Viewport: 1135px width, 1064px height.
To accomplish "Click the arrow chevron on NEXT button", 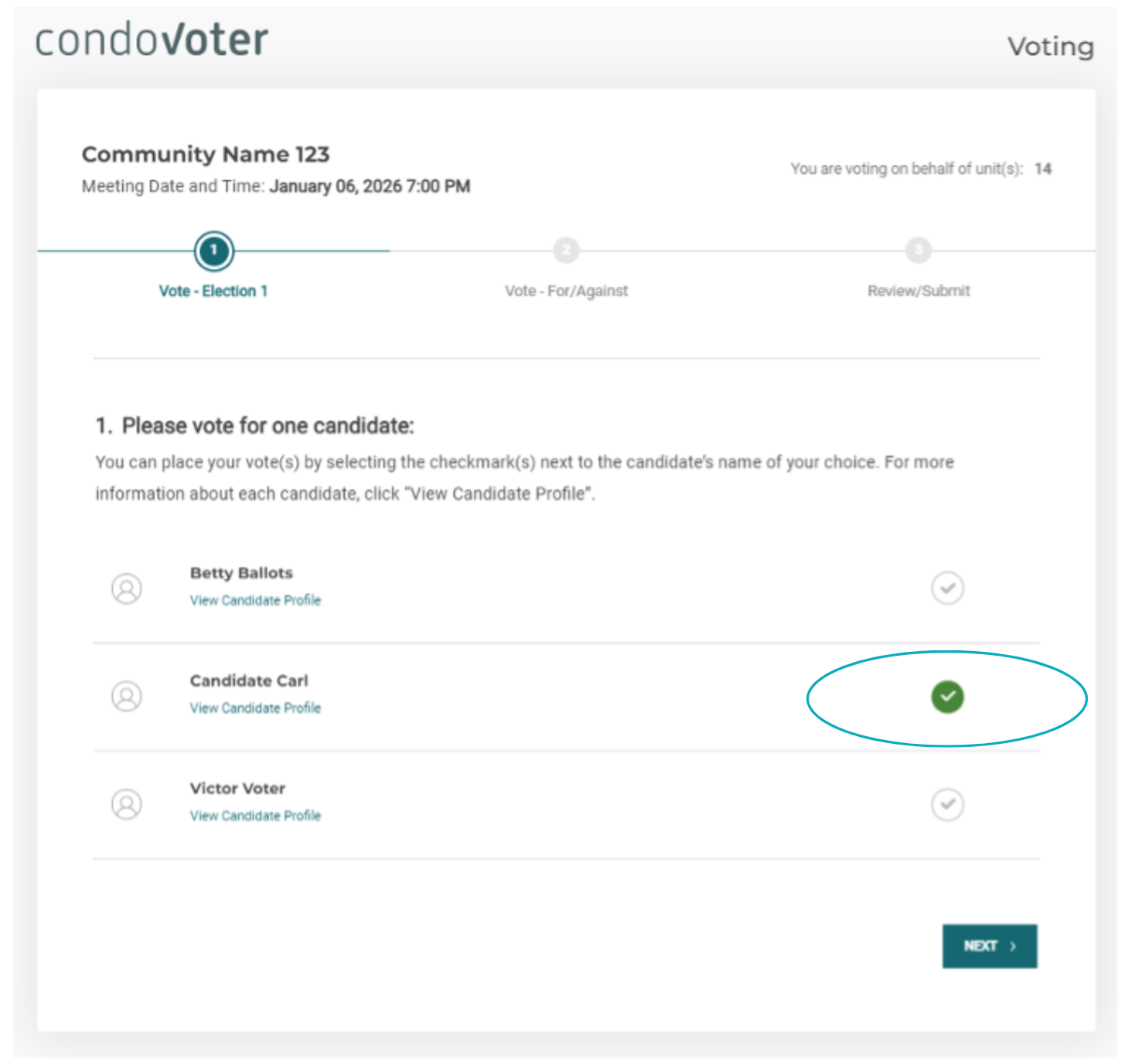I will [1013, 946].
